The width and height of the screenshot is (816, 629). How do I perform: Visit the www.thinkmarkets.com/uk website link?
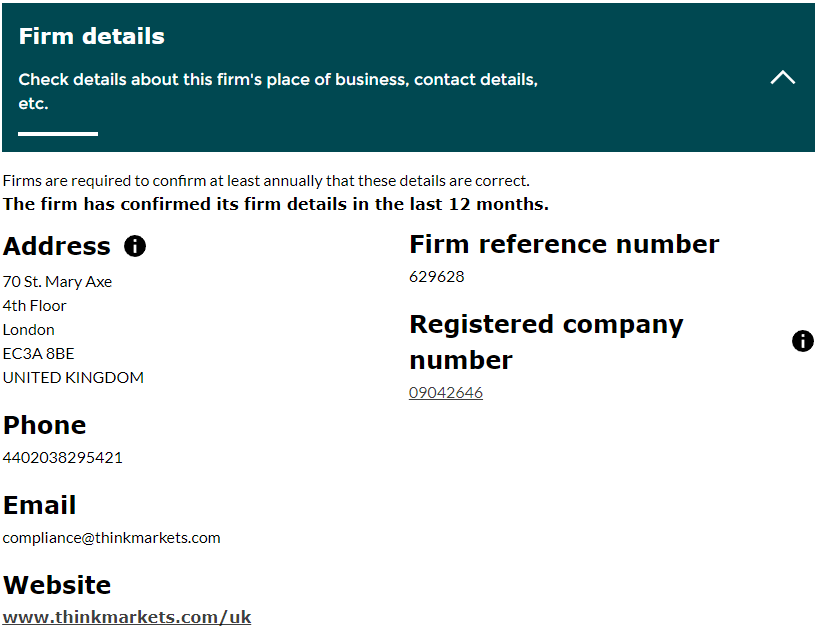tap(127, 617)
